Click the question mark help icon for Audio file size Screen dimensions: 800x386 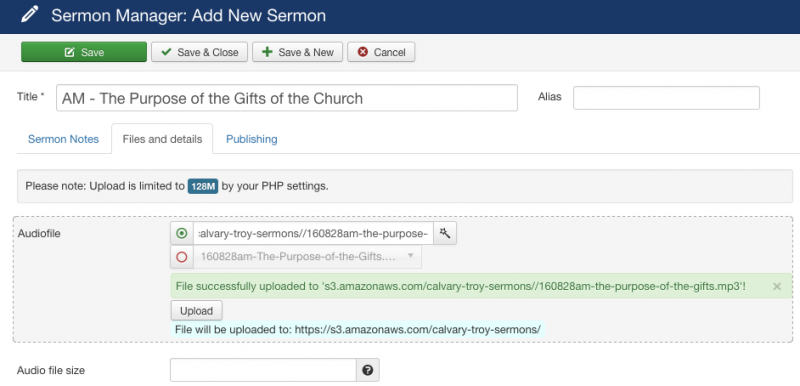click(368, 370)
